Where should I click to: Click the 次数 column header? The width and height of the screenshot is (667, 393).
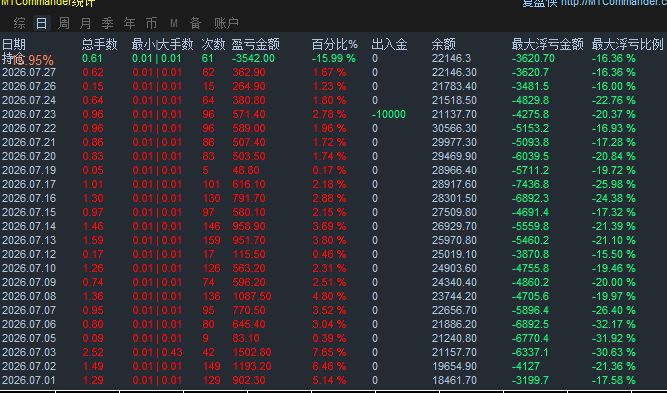click(x=213, y=44)
